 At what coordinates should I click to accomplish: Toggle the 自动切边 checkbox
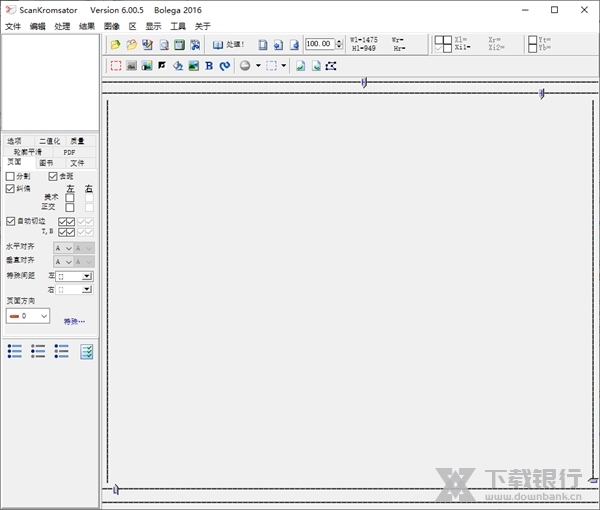click(10, 221)
